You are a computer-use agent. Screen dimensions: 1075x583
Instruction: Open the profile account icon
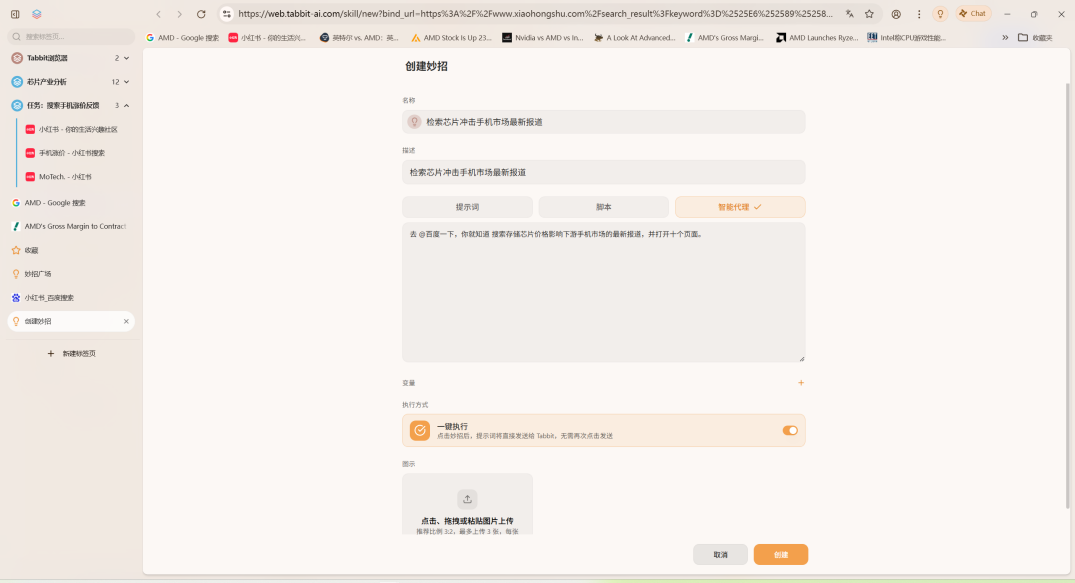click(896, 14)
